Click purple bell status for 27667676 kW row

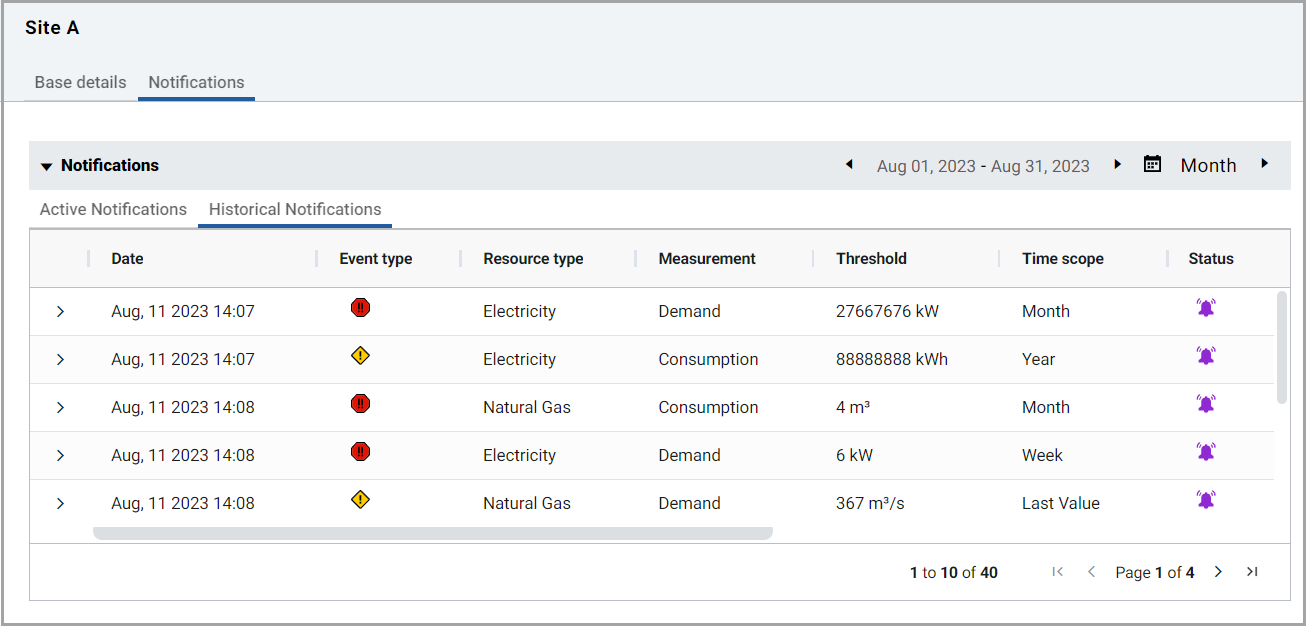point(1206,308)
